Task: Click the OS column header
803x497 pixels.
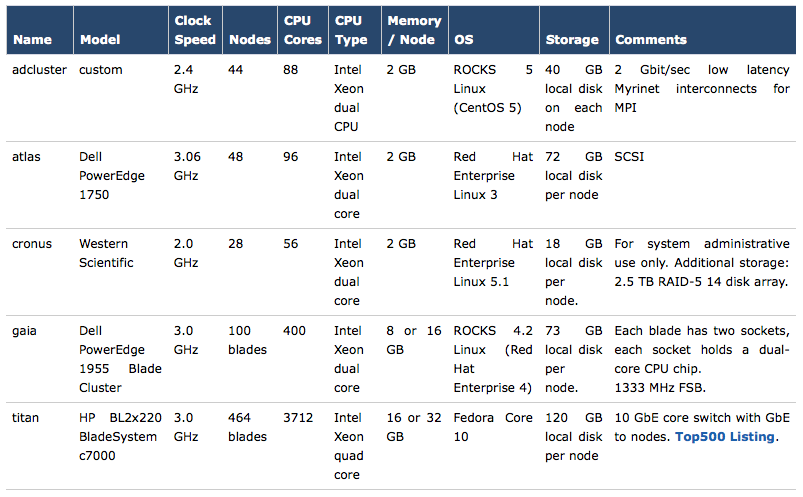Action: point(464,39)
